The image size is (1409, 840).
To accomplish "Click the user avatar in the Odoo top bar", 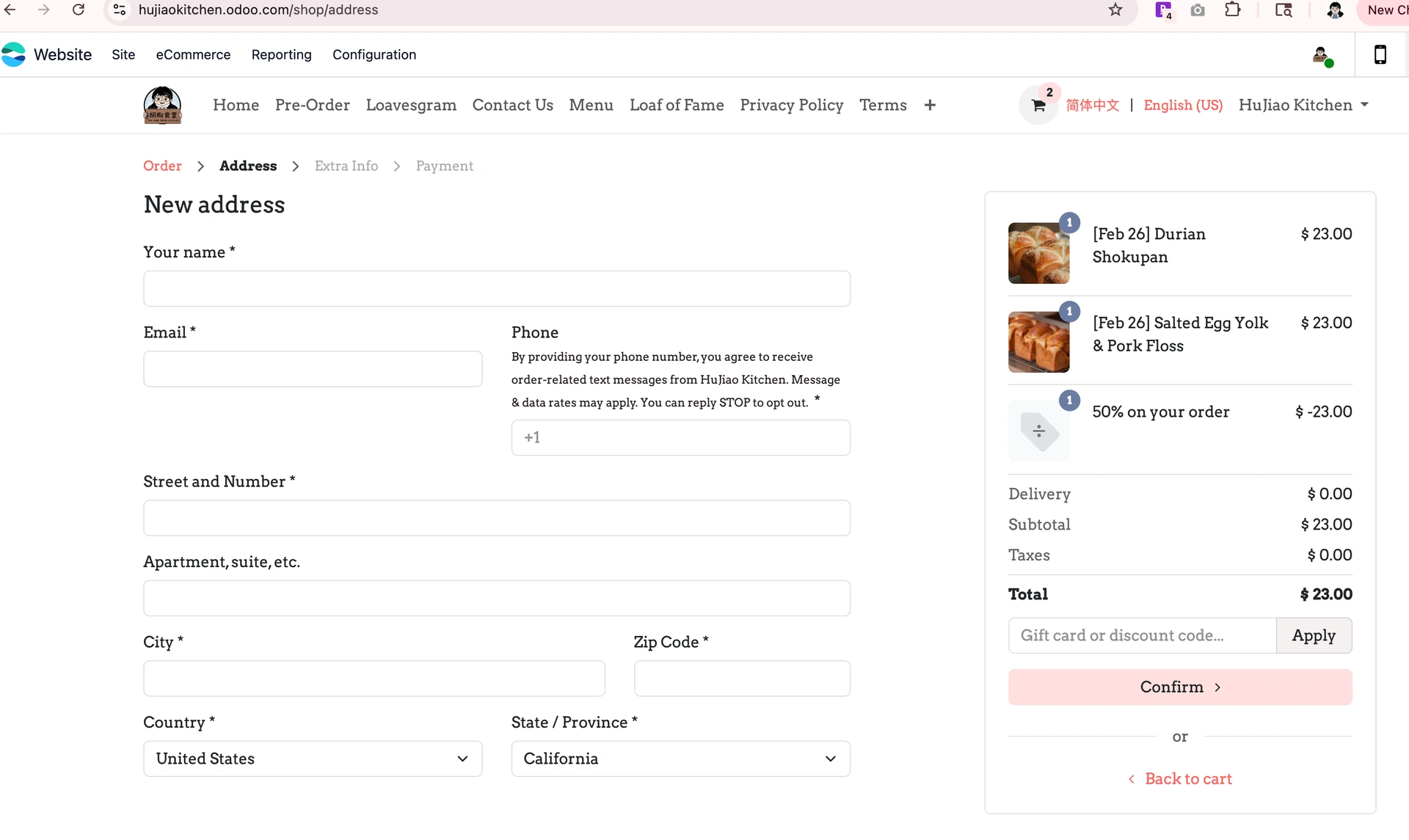I will coord(1322,56).
